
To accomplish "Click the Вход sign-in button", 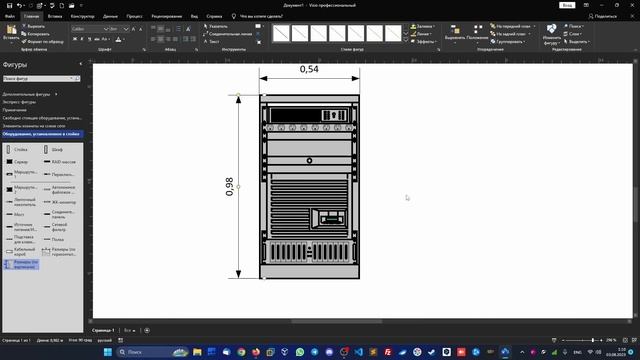I will point(567,5).
